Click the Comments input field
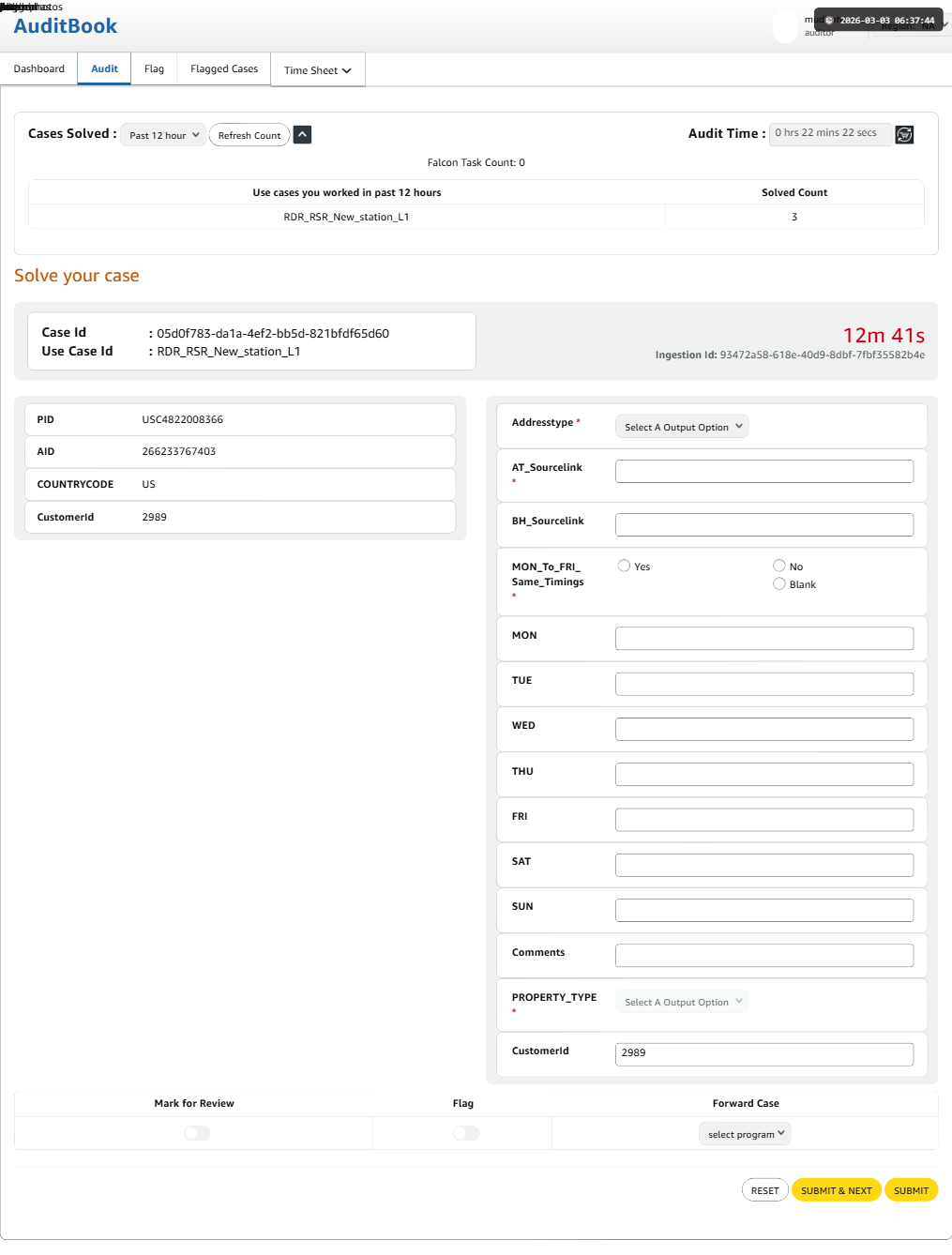This screenshot has width=952, height=1255. (764, 955)
